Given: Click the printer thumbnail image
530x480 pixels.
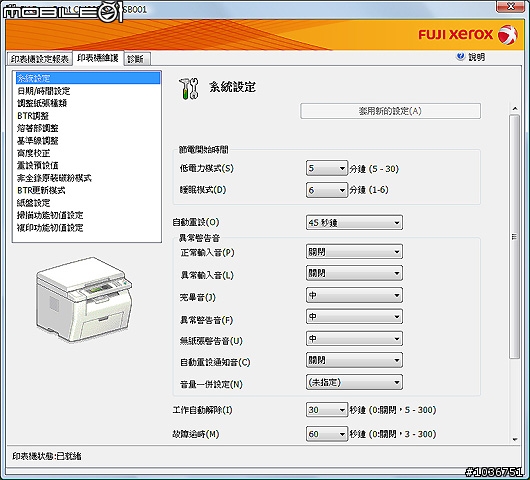Looking at the screenshot, I should [x=84, y=299].
